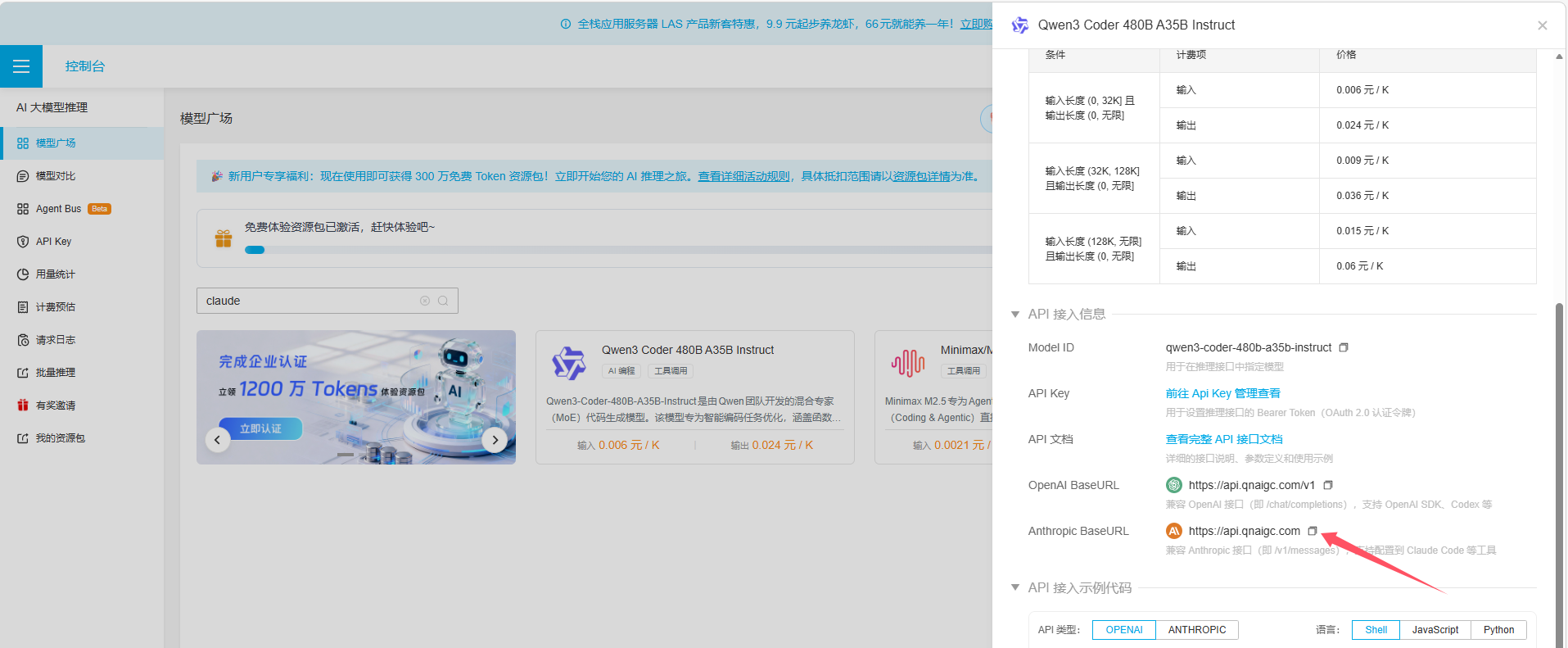Open the 前往 Api Key 管理查看 link

click(1223, 393)
